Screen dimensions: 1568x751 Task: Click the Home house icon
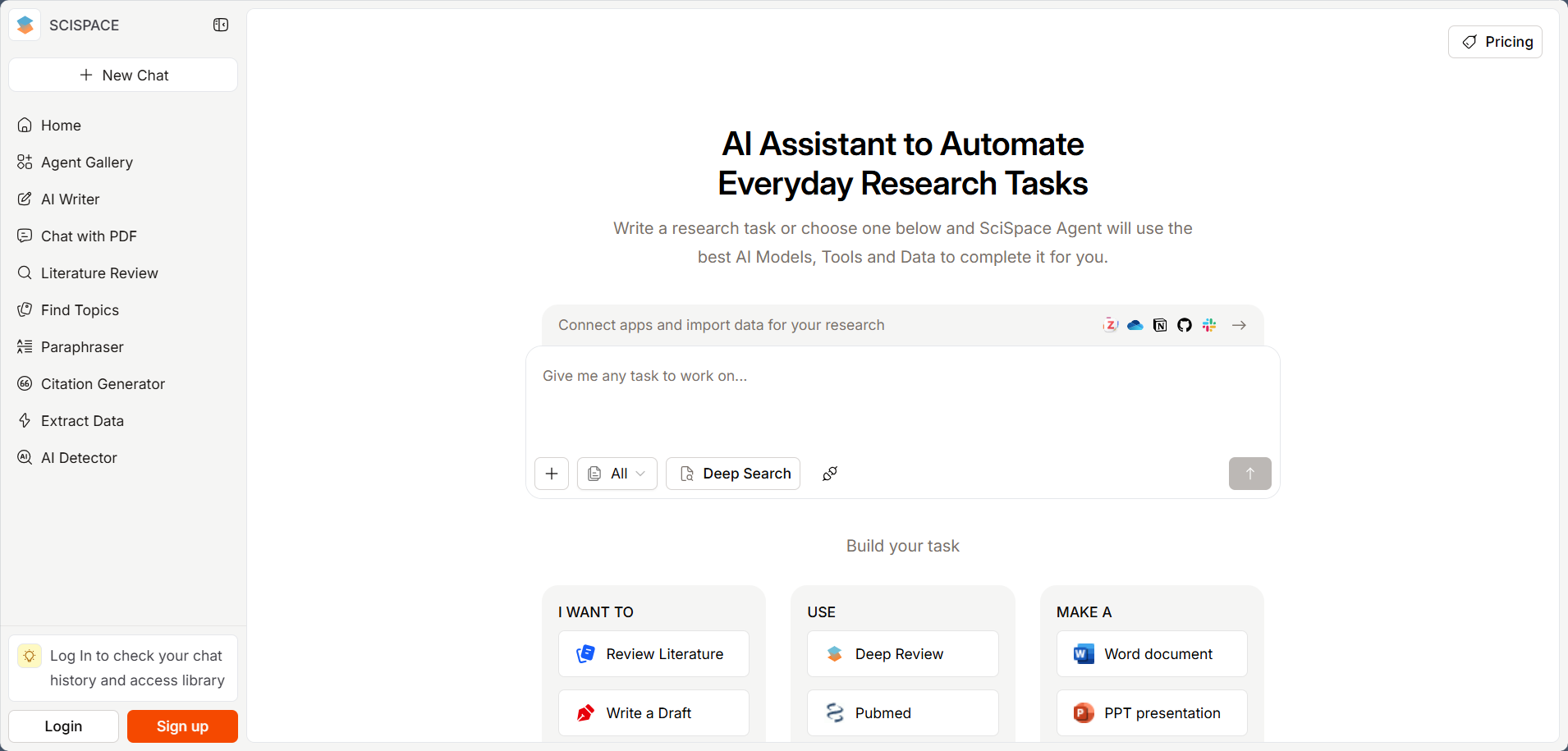[25, 126]
